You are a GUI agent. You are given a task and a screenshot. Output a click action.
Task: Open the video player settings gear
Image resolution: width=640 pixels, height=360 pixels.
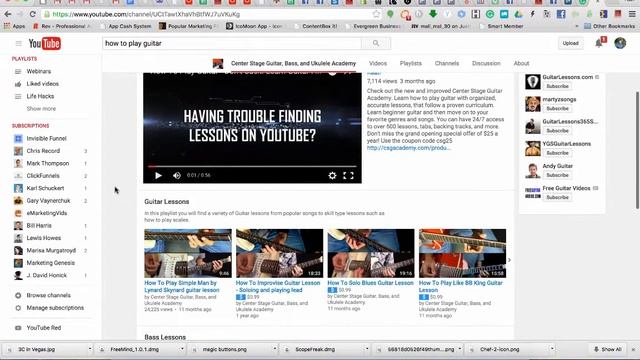pyautogui.click(x=332, y=176)
